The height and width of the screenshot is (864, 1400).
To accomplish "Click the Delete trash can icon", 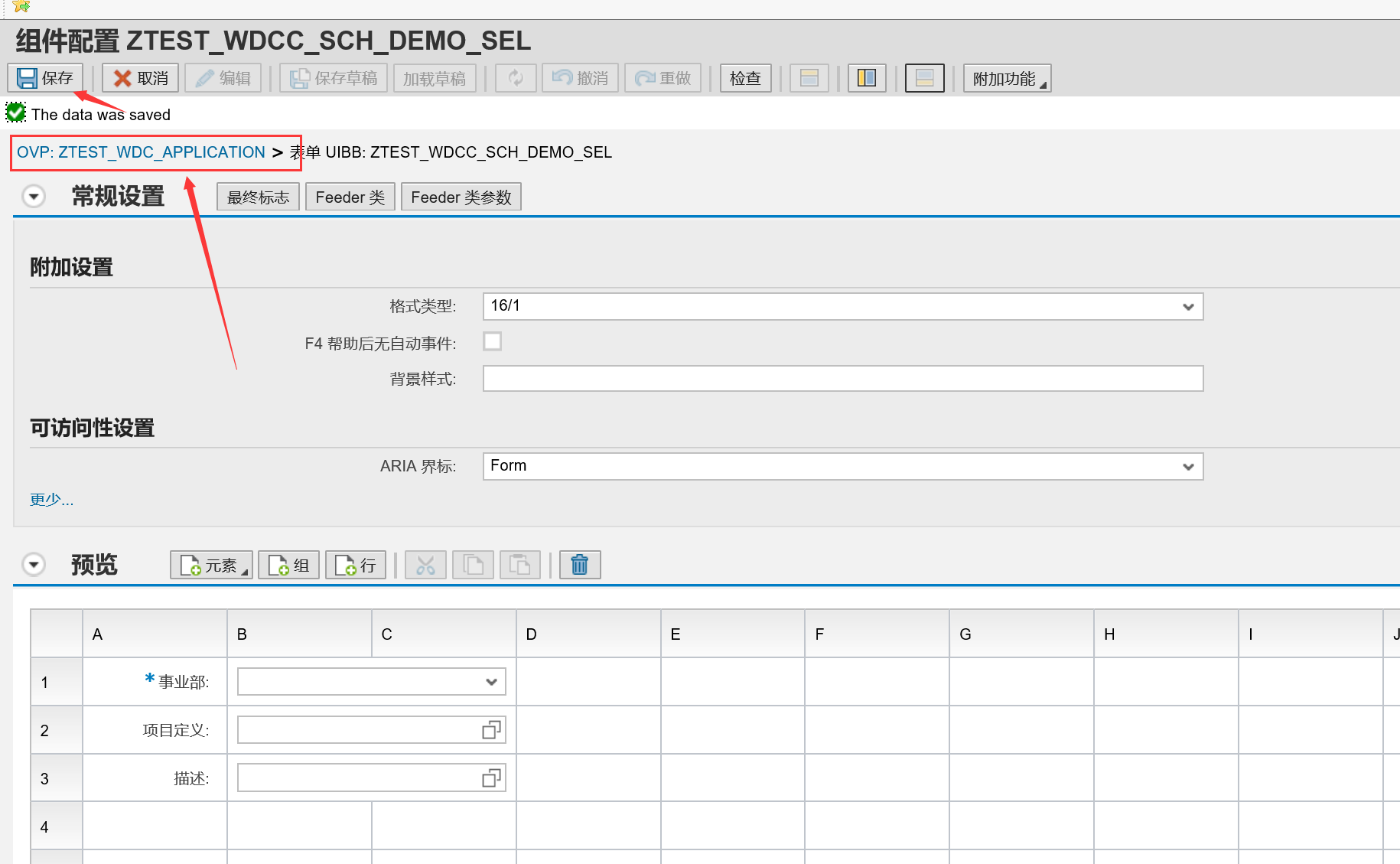I will (x=580, y=565).
